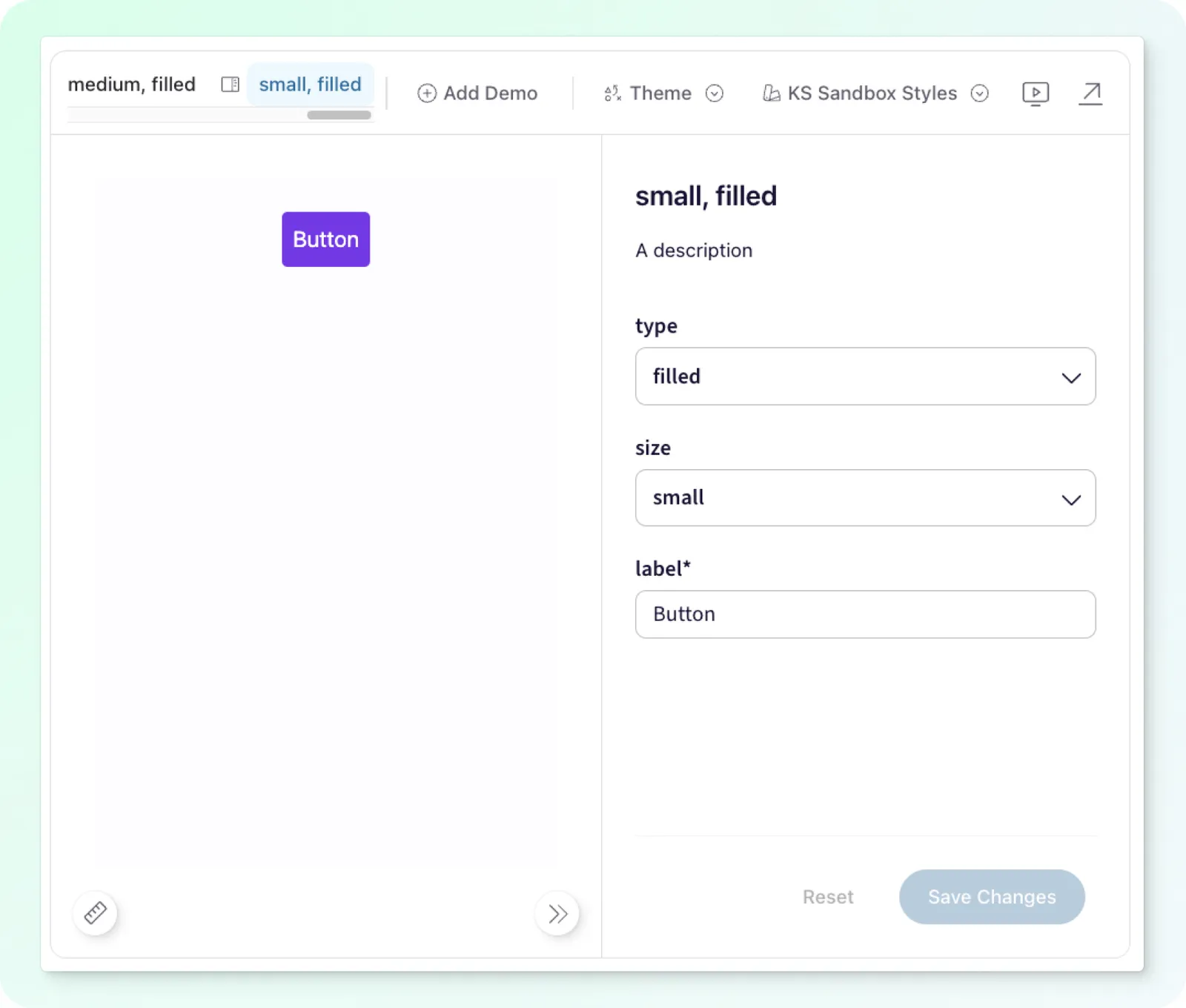
Task: Click the "A description" text
Action: click(694, 251)
